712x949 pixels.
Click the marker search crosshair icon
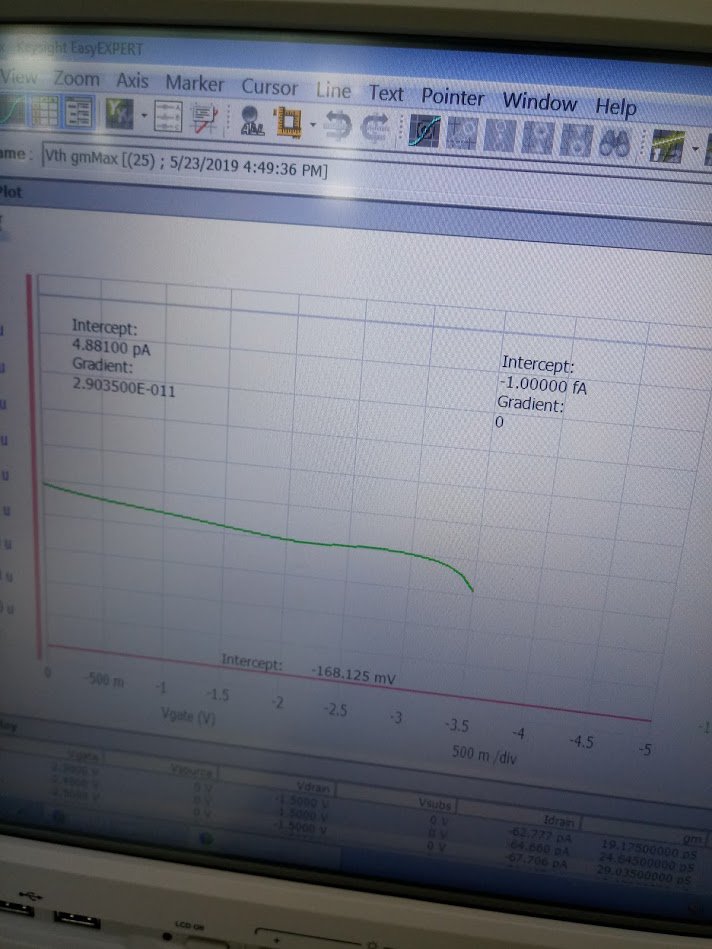coord(461,133)
